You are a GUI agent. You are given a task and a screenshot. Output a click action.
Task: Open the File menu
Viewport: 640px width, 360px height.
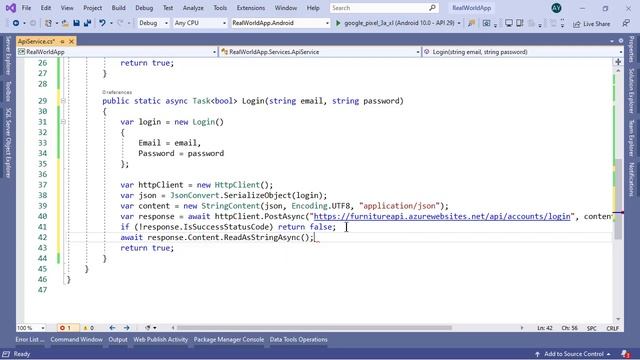coord(26,8)
